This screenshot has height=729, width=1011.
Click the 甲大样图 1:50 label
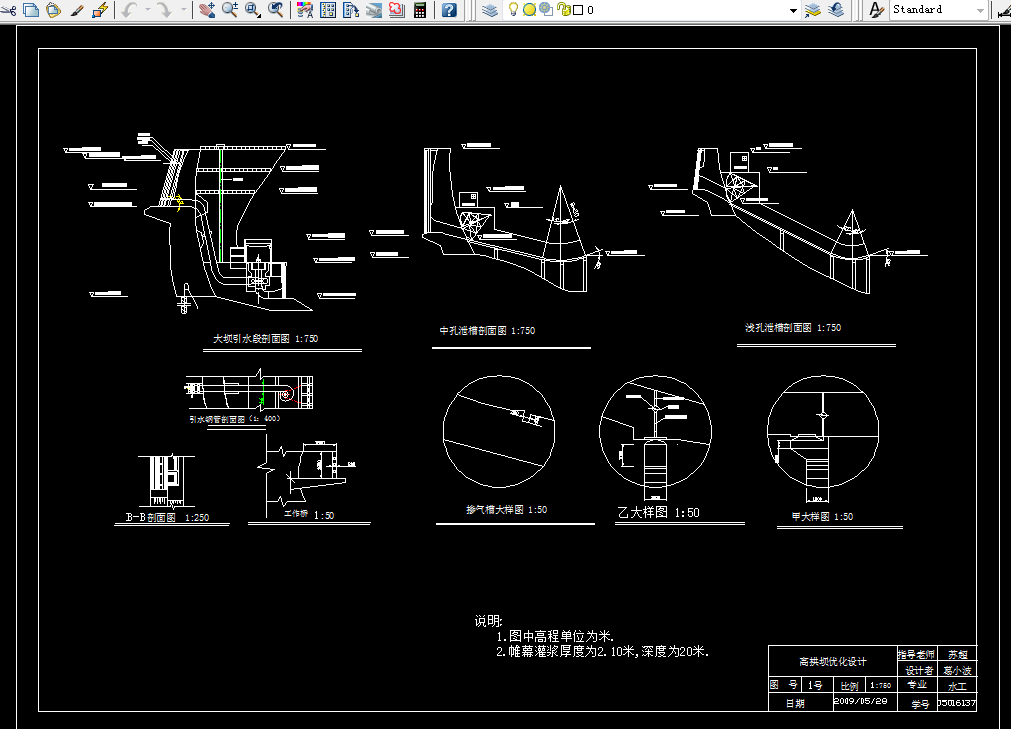[822, 517]
